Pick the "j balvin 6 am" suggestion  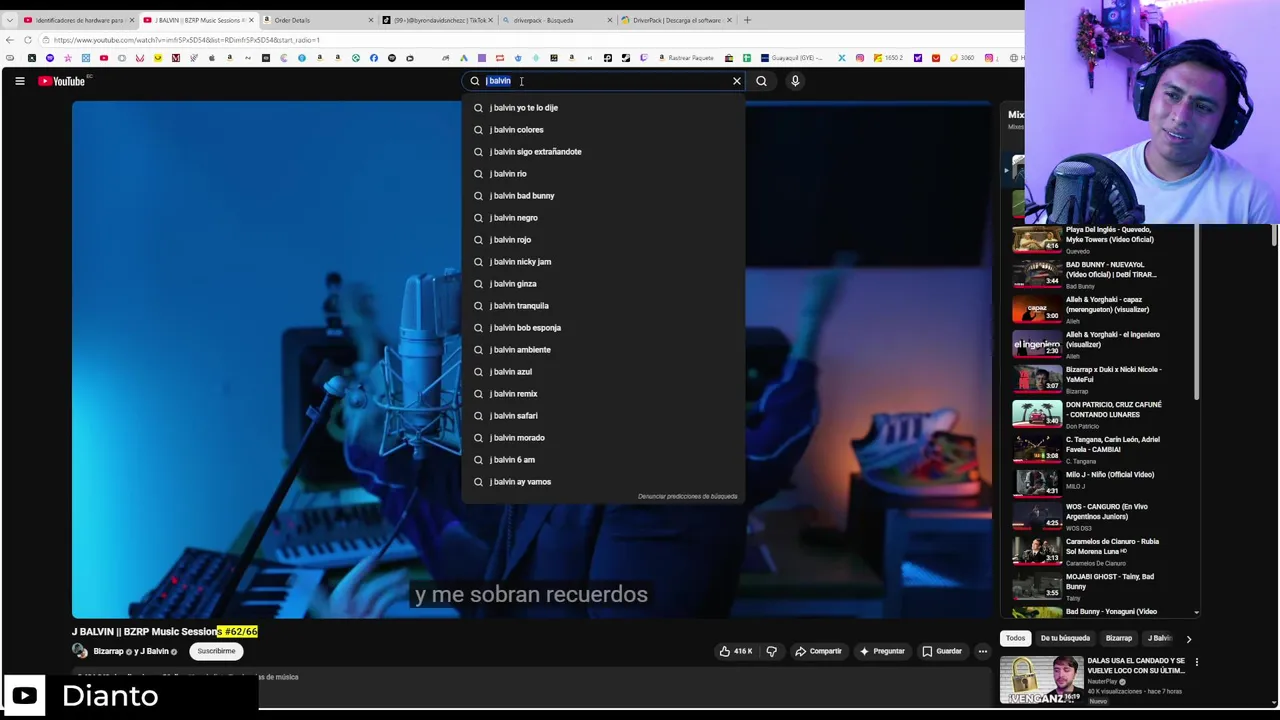coord(604,460)
